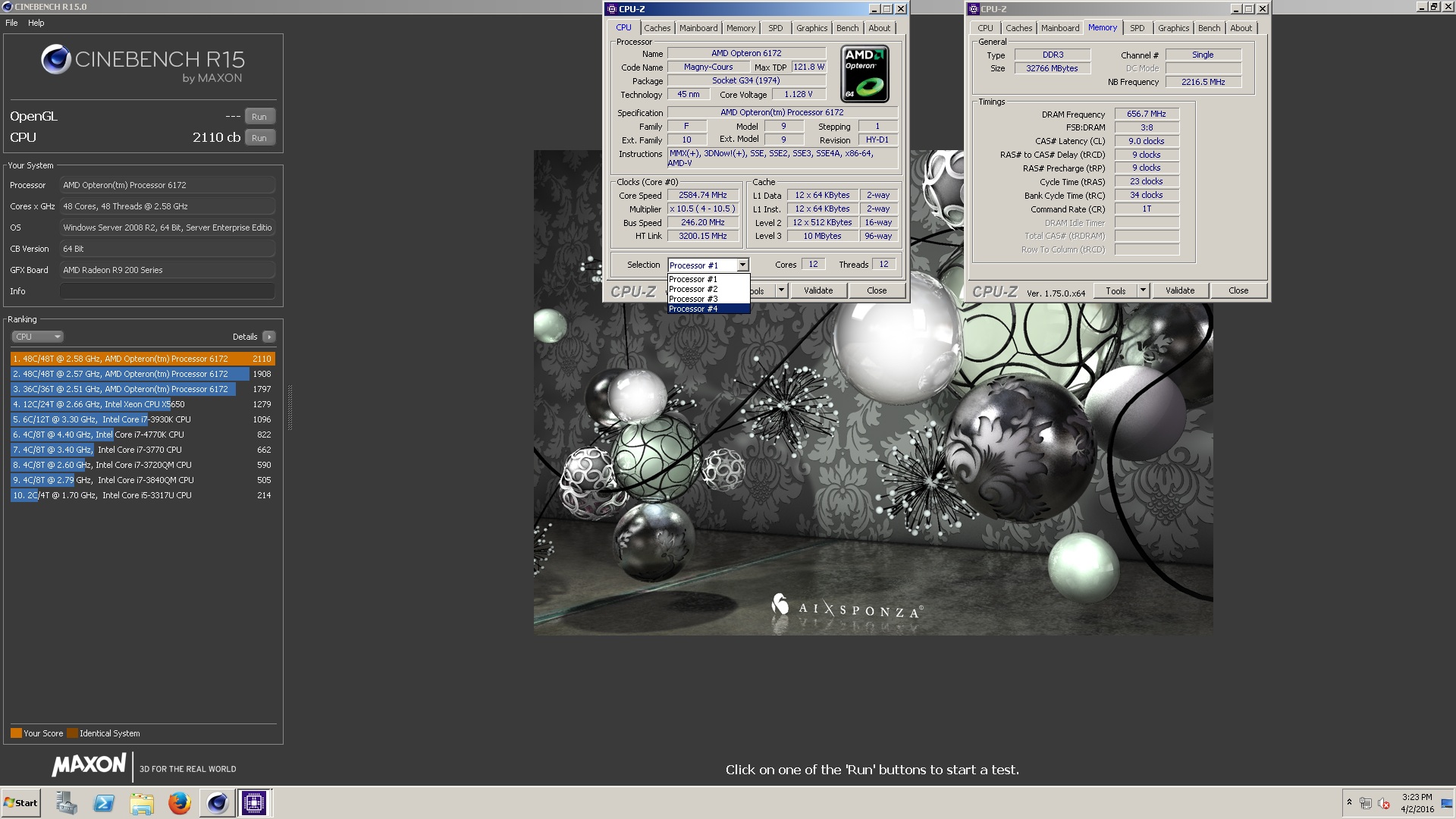The image size is (1456, 819).
Task: Open the File menu in Cinebench
Action: (x=11, y=23)
